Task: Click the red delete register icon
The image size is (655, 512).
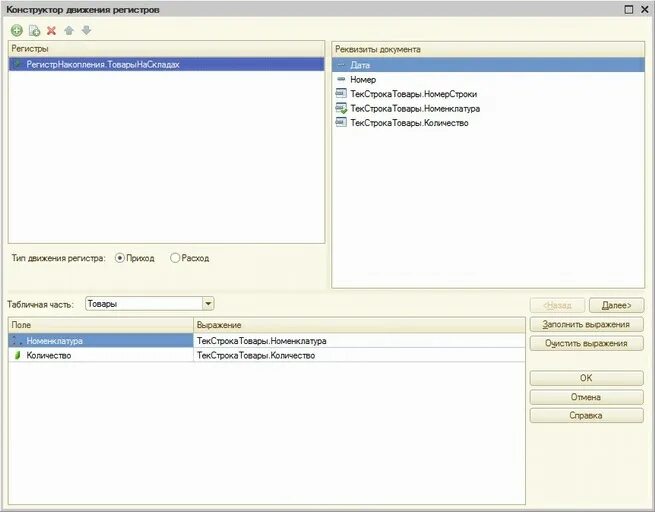Action: [51, 30]
